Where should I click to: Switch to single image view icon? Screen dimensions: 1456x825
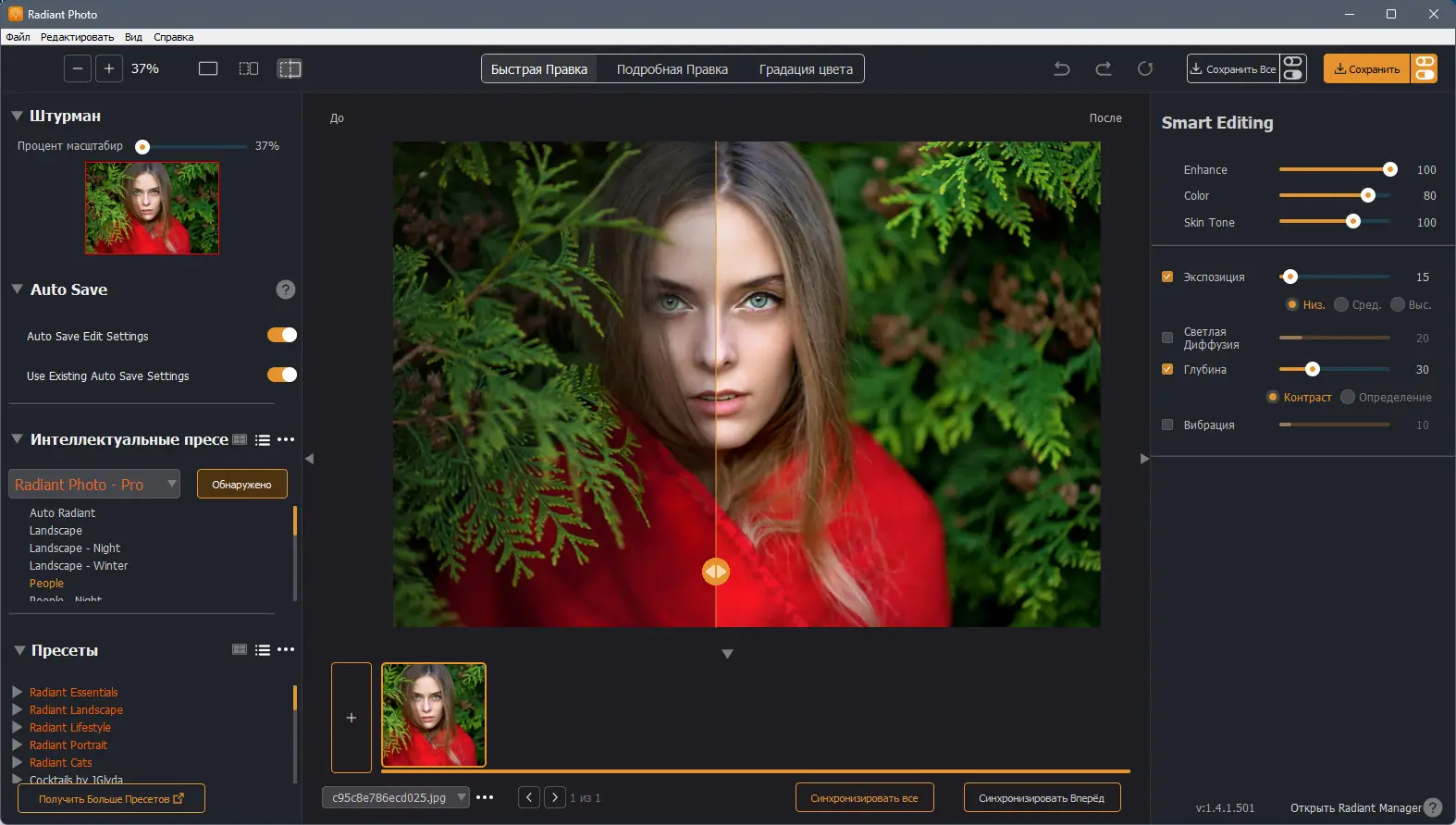pos(208,68)
